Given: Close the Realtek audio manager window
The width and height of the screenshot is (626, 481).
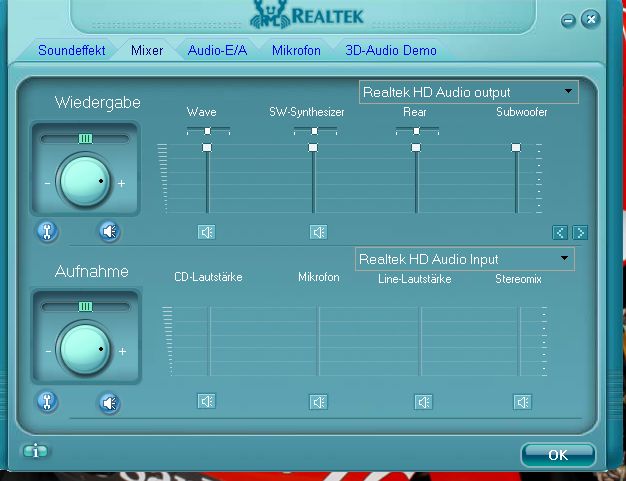Looking at the screenshot, I should [x=590, y=19].
